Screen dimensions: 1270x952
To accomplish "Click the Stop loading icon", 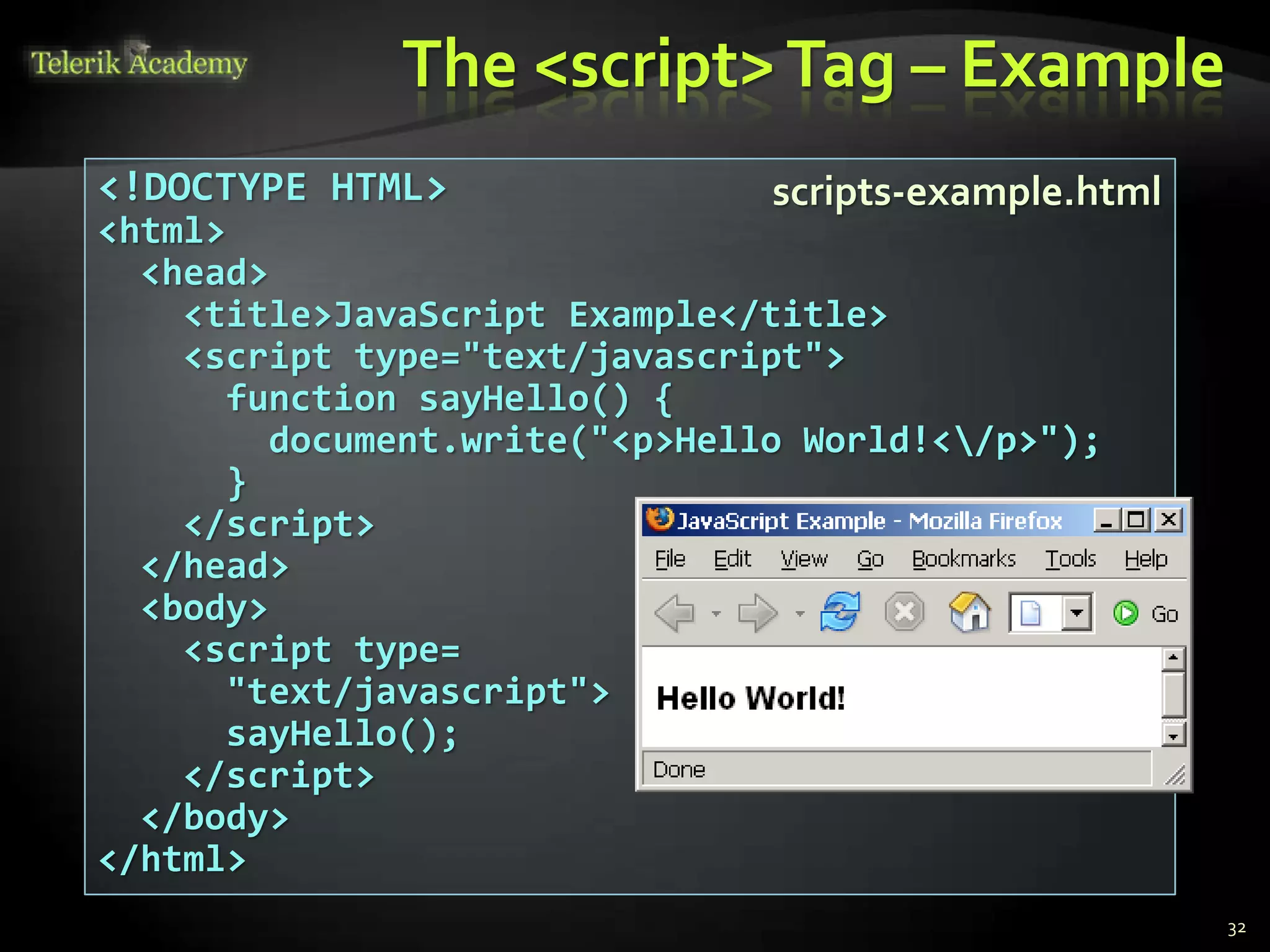I will tap(904, 612).
